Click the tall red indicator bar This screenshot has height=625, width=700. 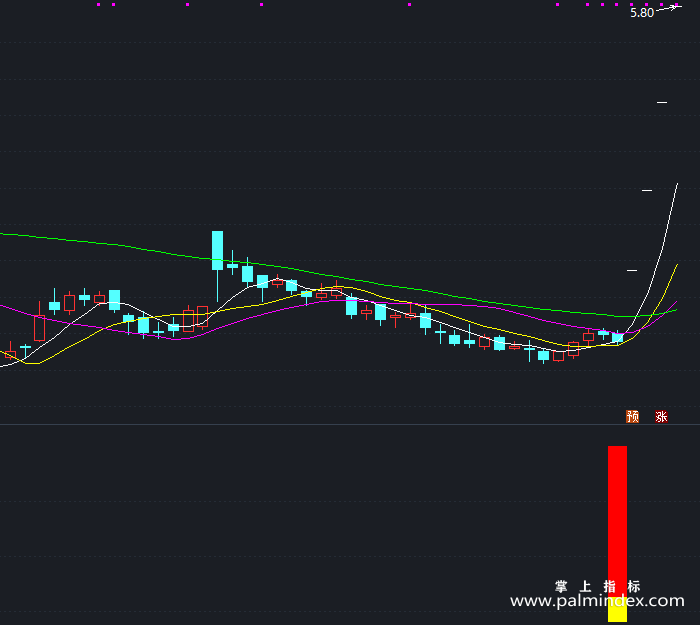[x=617, y=521]
